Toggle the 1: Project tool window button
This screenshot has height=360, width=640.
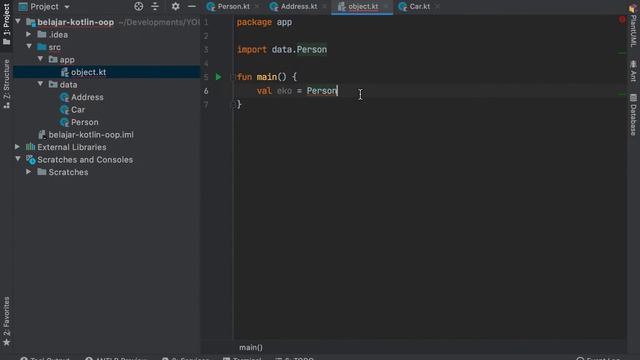pos(7,24)
